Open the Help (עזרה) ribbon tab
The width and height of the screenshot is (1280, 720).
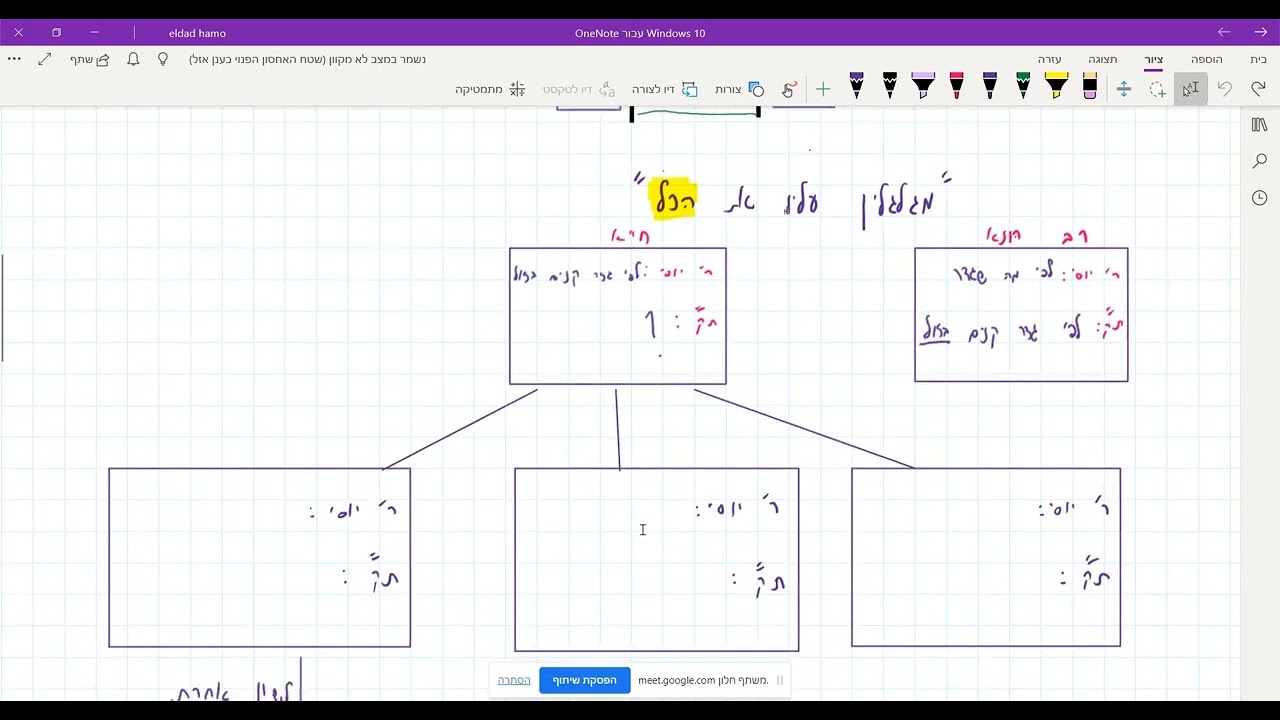pos(1050,59)
